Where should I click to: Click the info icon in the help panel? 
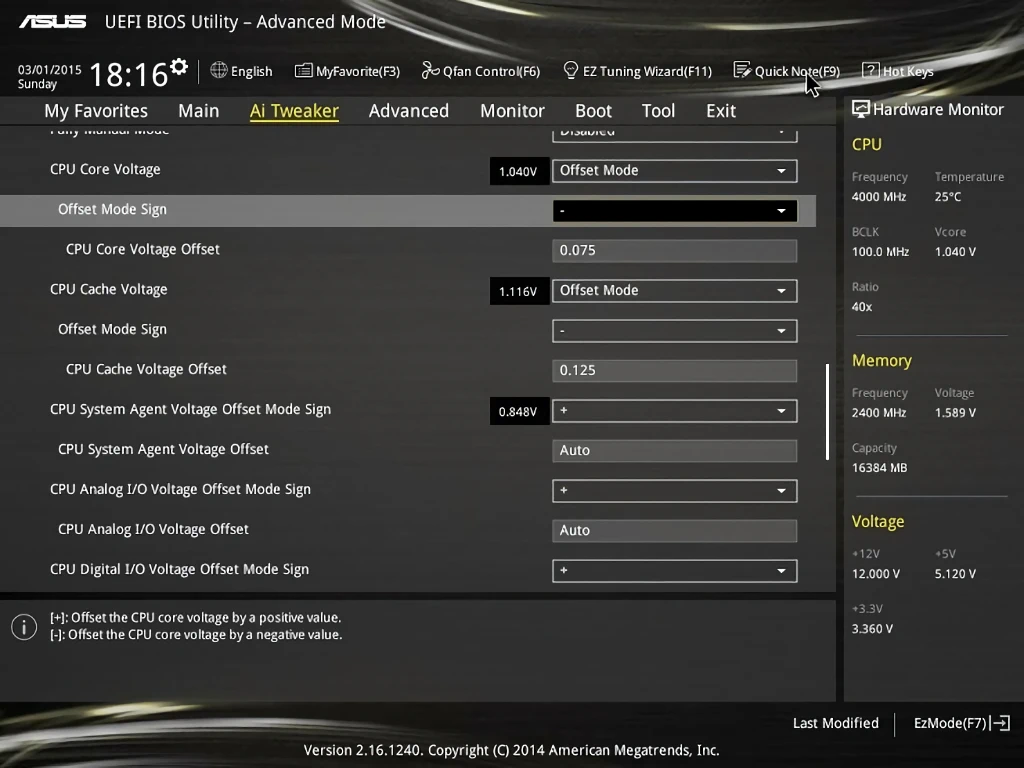coord(24,627)
